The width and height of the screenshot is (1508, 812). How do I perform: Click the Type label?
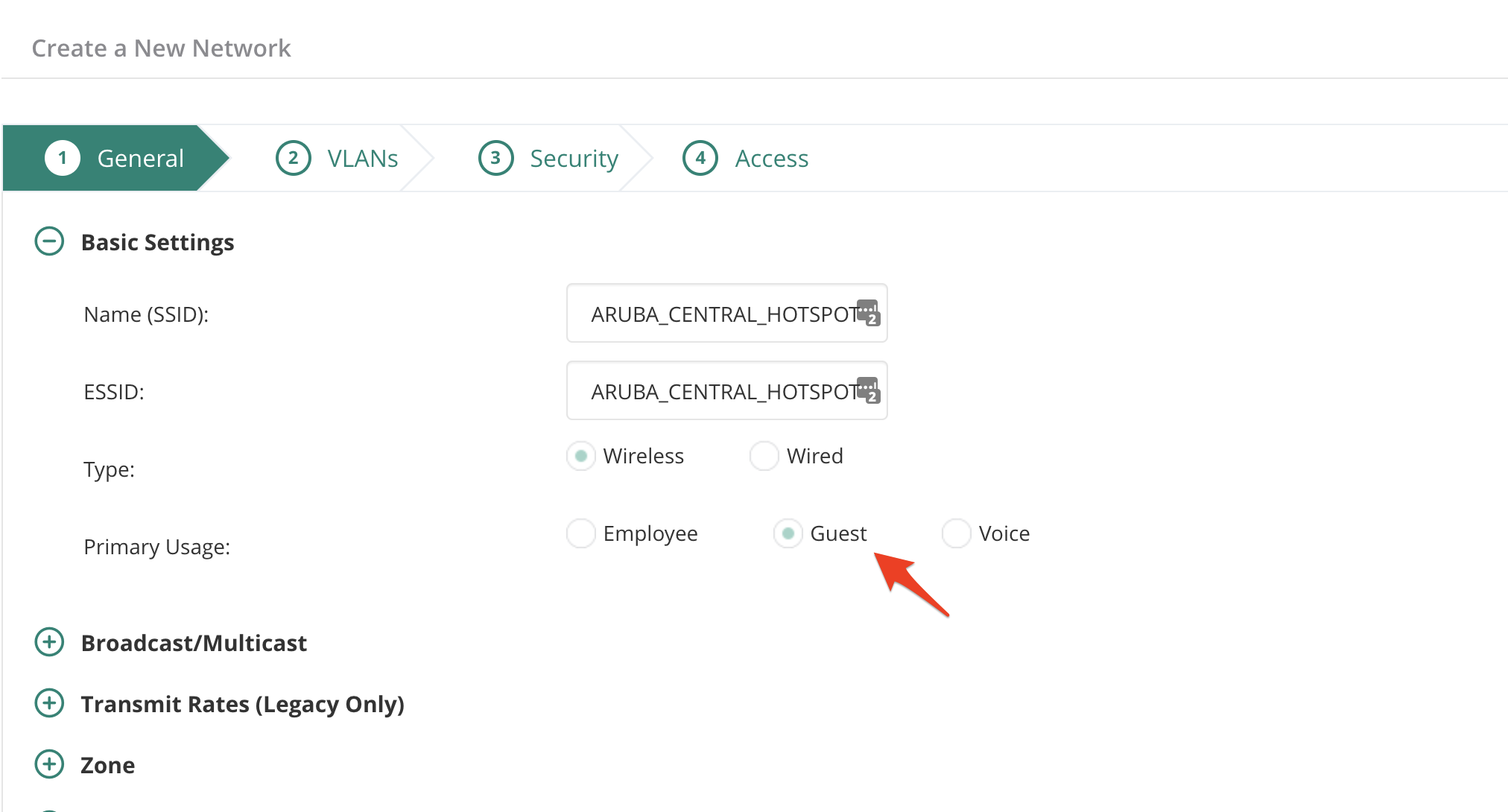point(110,469)
